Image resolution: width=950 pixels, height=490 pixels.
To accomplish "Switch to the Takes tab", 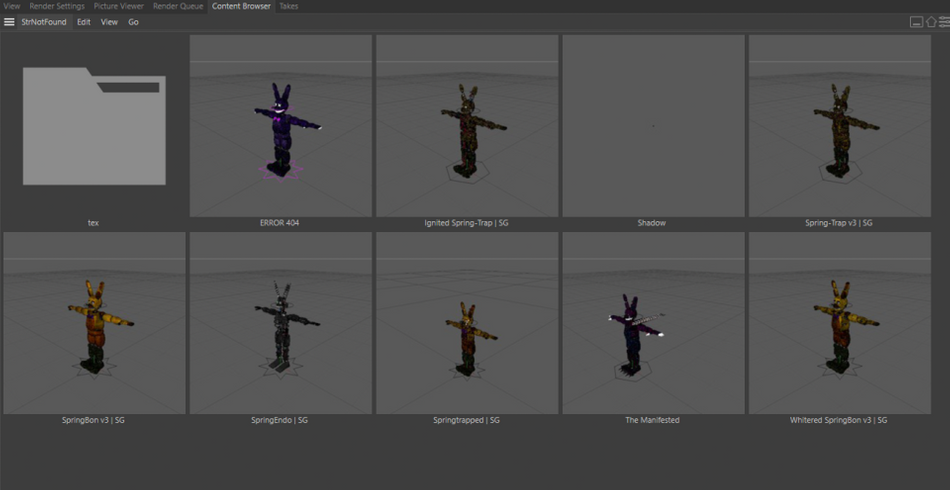I will point(288,6).
